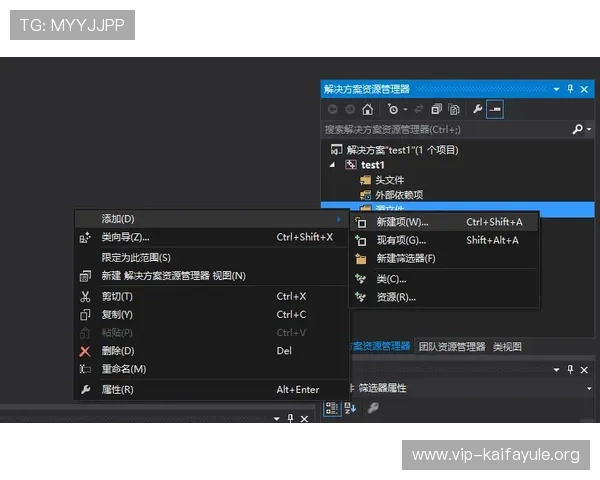Toggle the Preview Selected Items button
The image size is (600, 480).
494,109
